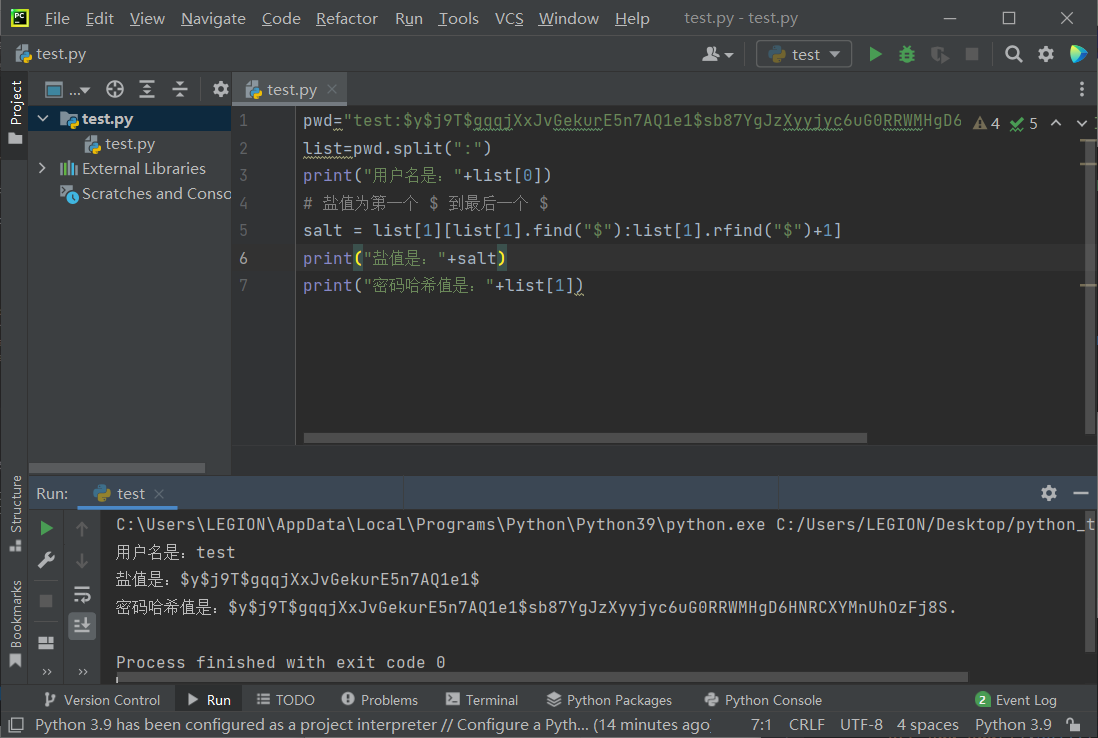The image size is (1098, 738).
Task: Open the Window menu
Action: [x=569, y=19]
